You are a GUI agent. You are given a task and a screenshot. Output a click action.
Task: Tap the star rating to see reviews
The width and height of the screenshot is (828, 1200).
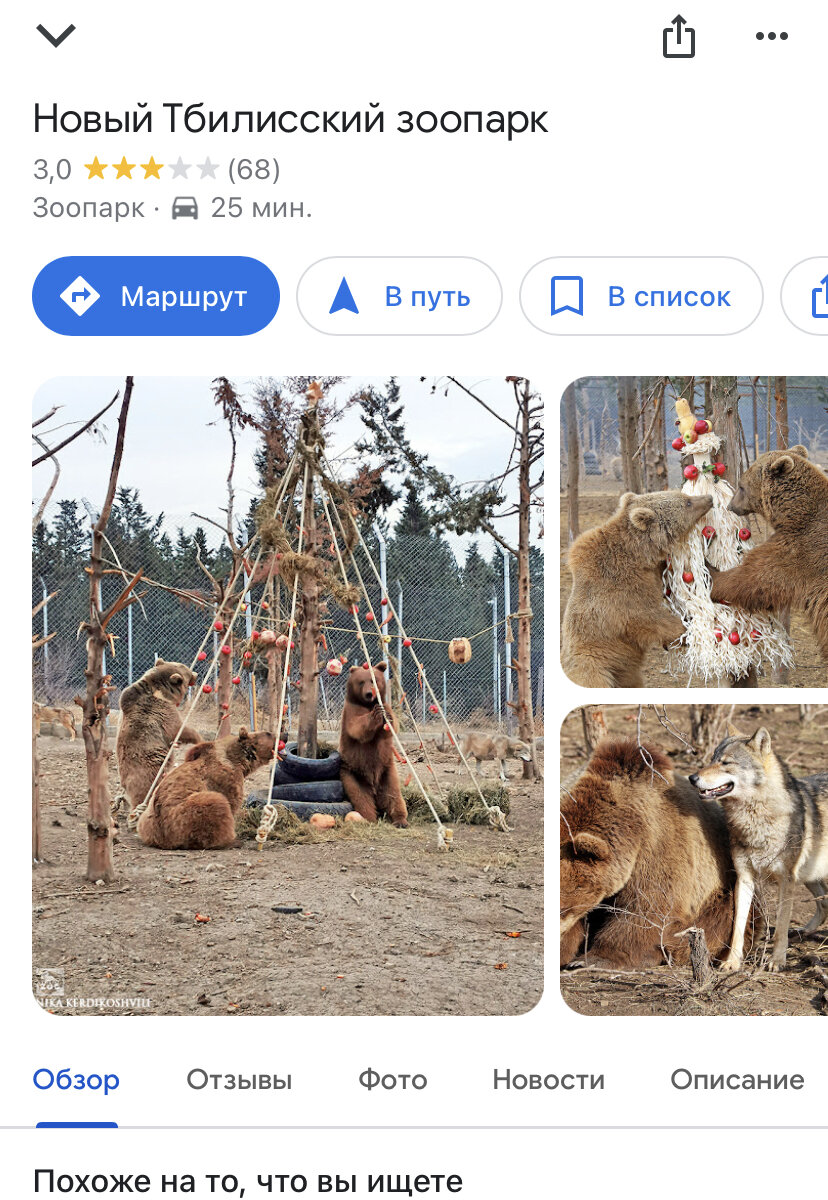click(152, 169)
